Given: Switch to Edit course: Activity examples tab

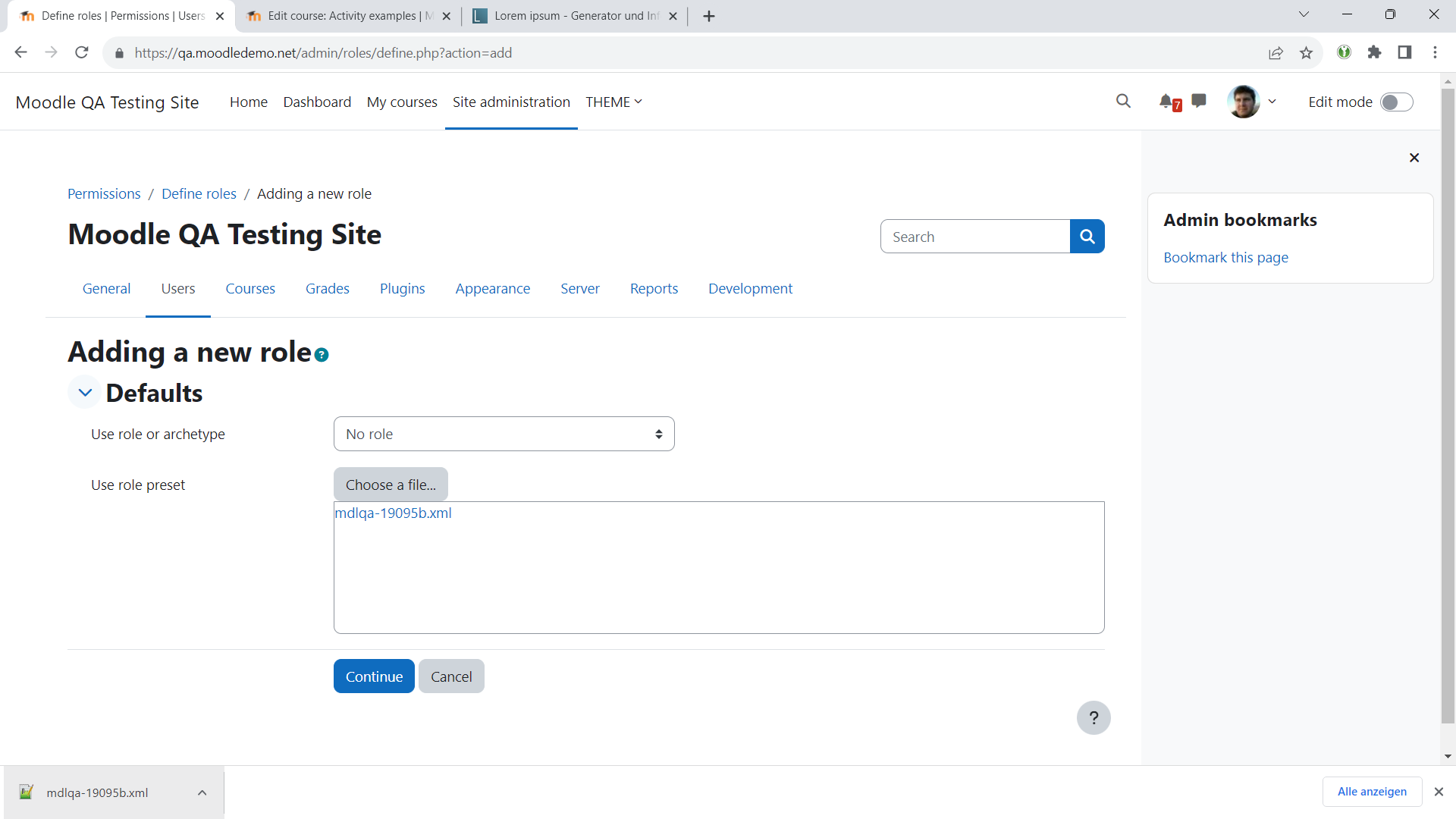Looking at the screenshot, I should [349, 16].
